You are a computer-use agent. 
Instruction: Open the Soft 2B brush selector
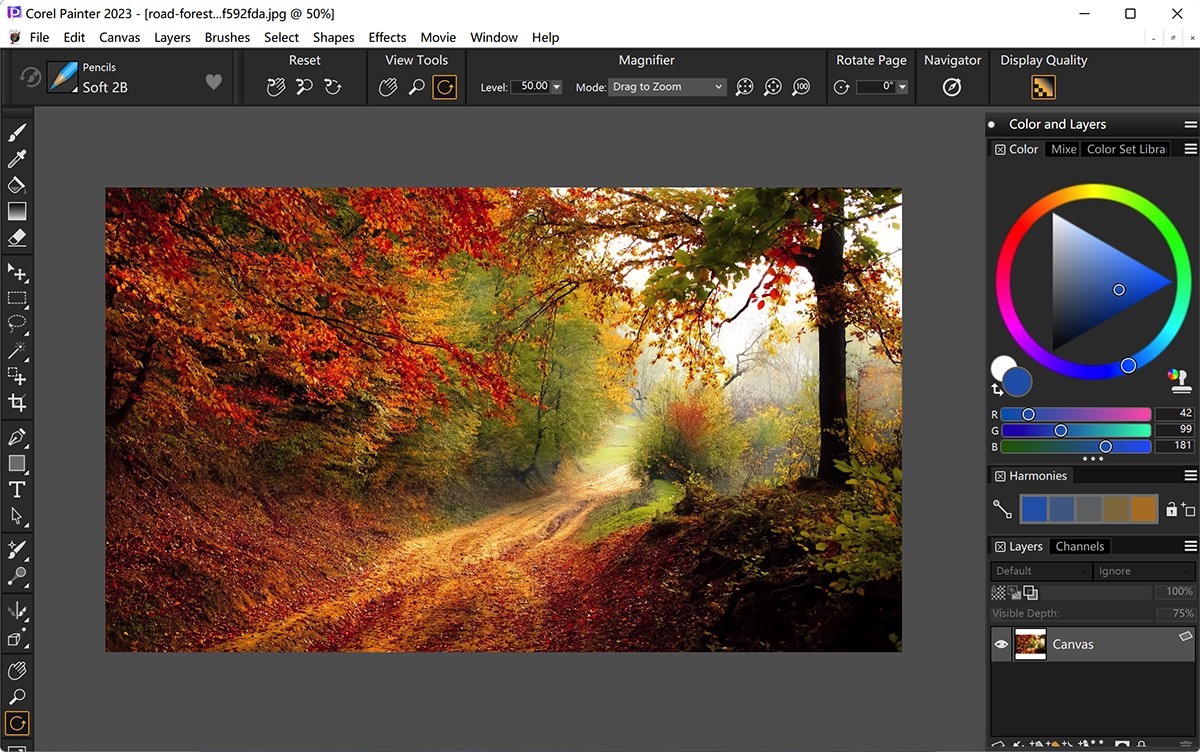pyautogui.click(x=62, y=78)
